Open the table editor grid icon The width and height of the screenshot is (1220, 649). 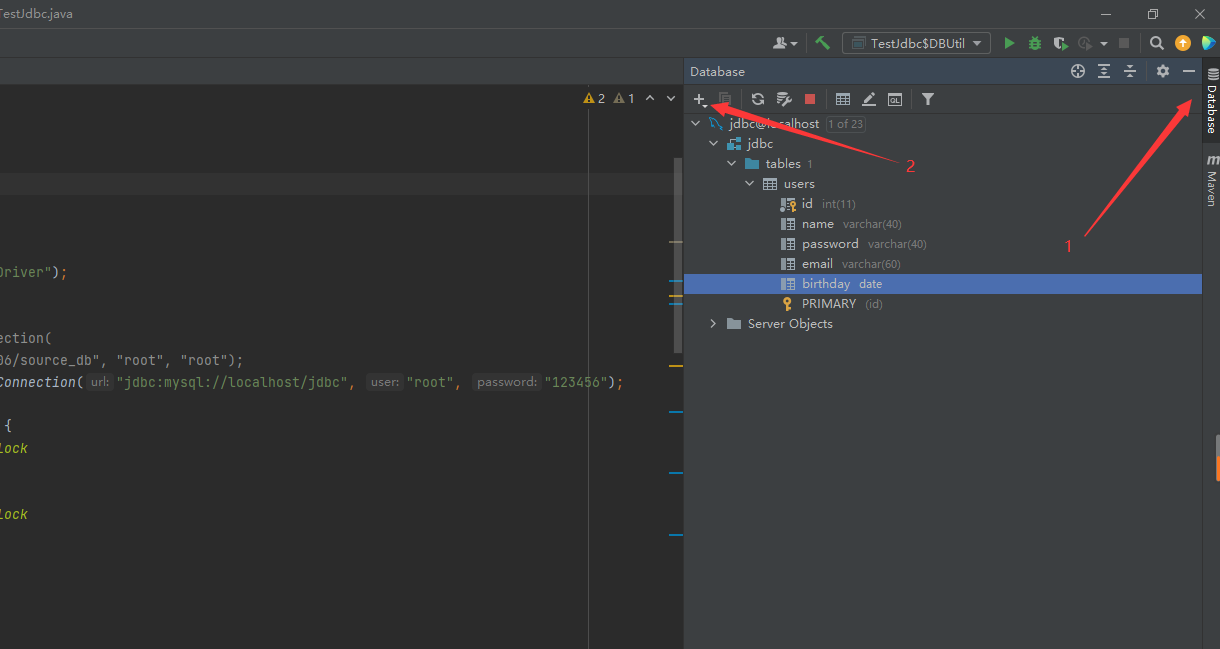click(x=843, y=99)
